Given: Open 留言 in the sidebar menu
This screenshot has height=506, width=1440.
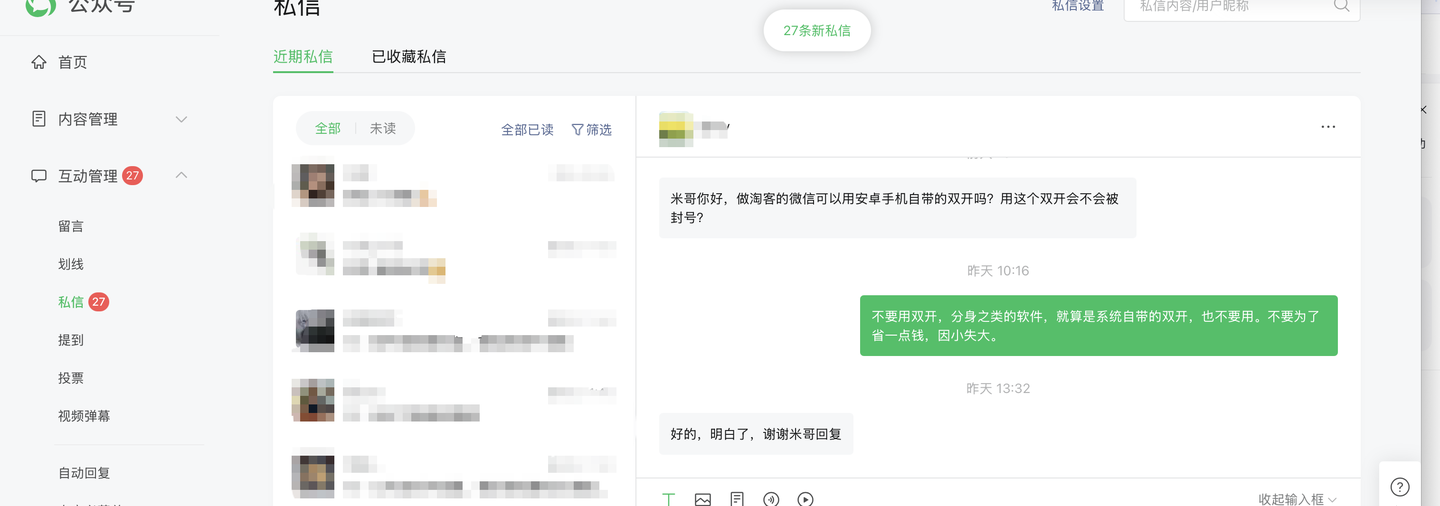Looking at the screenshot, I should pyautogui.click(x=71, y=226).
